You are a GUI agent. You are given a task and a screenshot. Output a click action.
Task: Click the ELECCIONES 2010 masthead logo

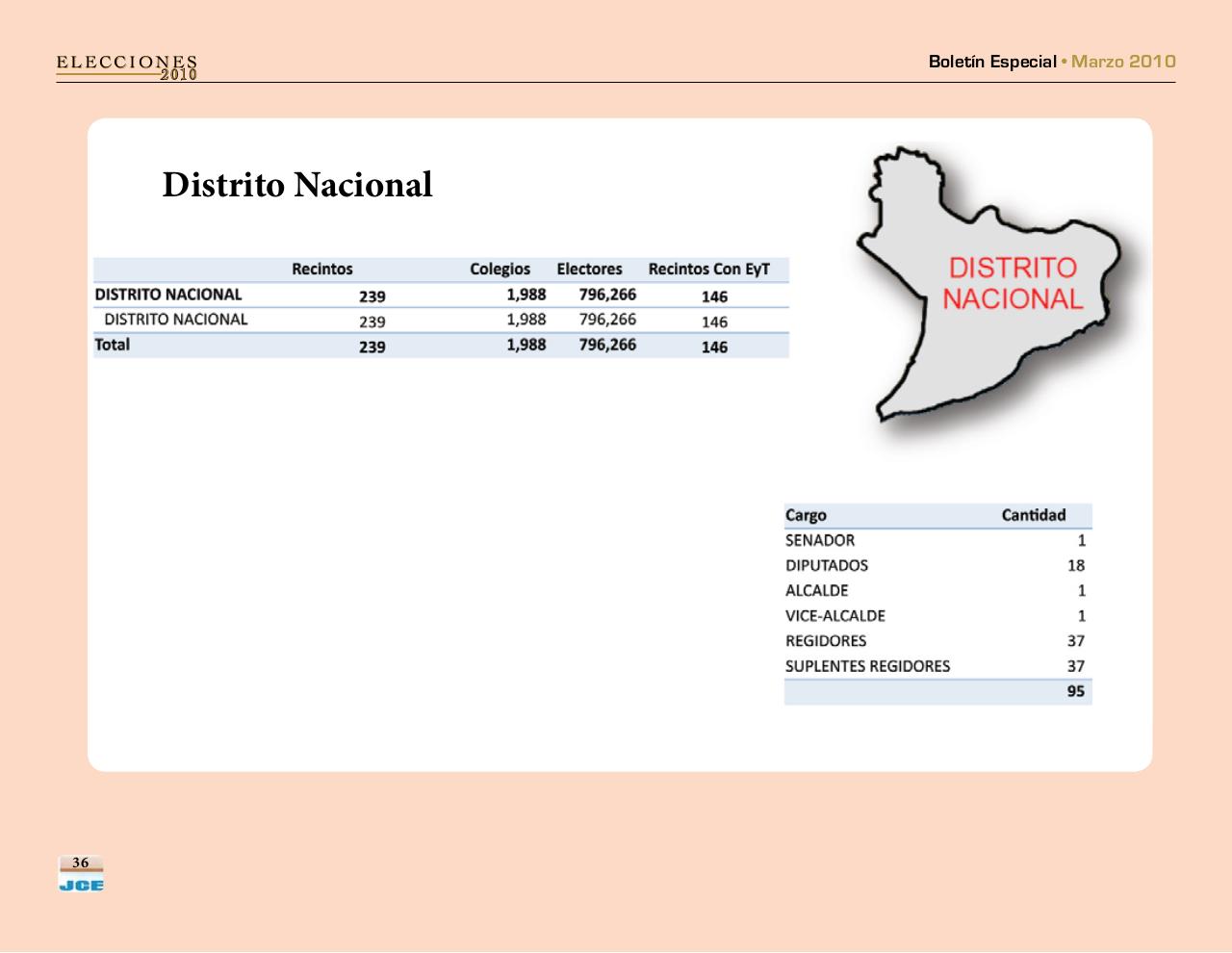click(126, 65)
